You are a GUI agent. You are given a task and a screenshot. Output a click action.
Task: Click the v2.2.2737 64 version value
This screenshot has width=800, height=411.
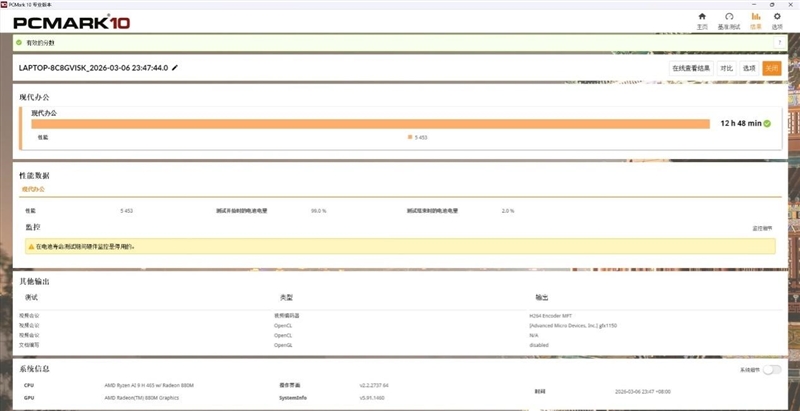pos(373,385)
